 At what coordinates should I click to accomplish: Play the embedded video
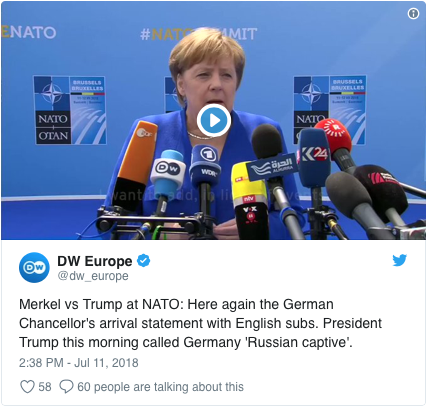(x=214, y=121)
